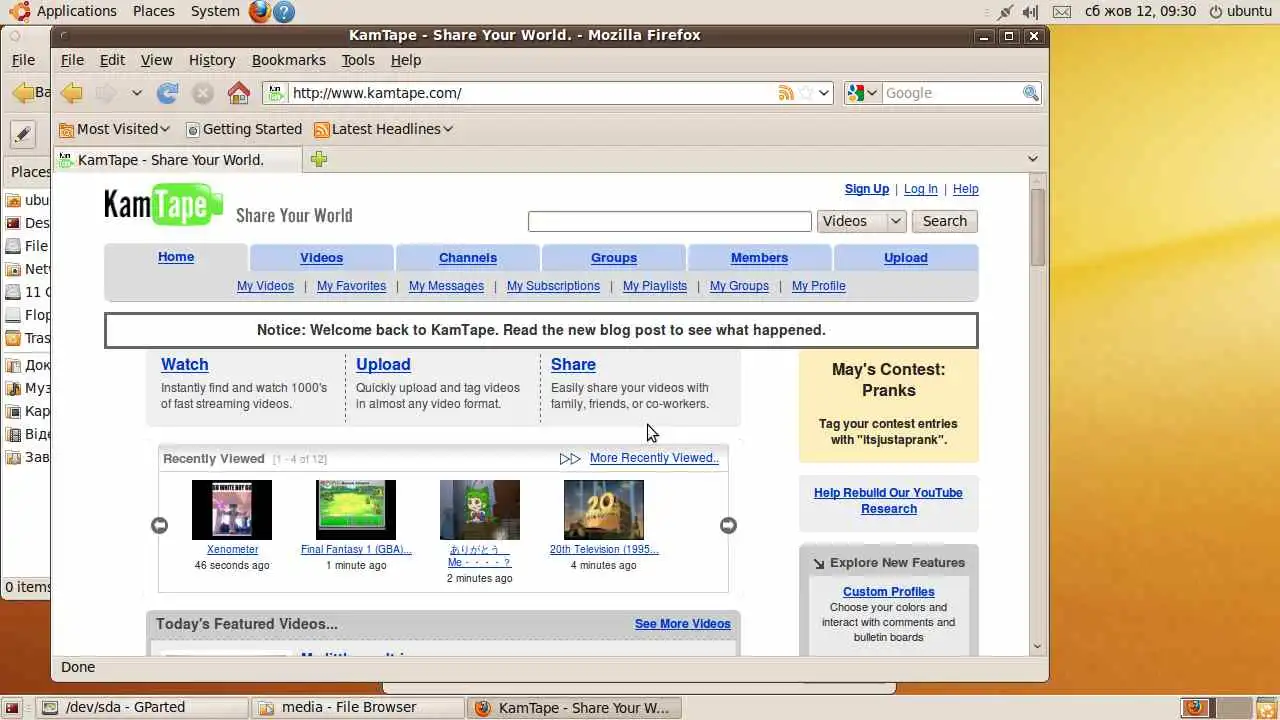Open the search engine selector dropdown
Screen dimensions: 1280x720
coord(862,93)
